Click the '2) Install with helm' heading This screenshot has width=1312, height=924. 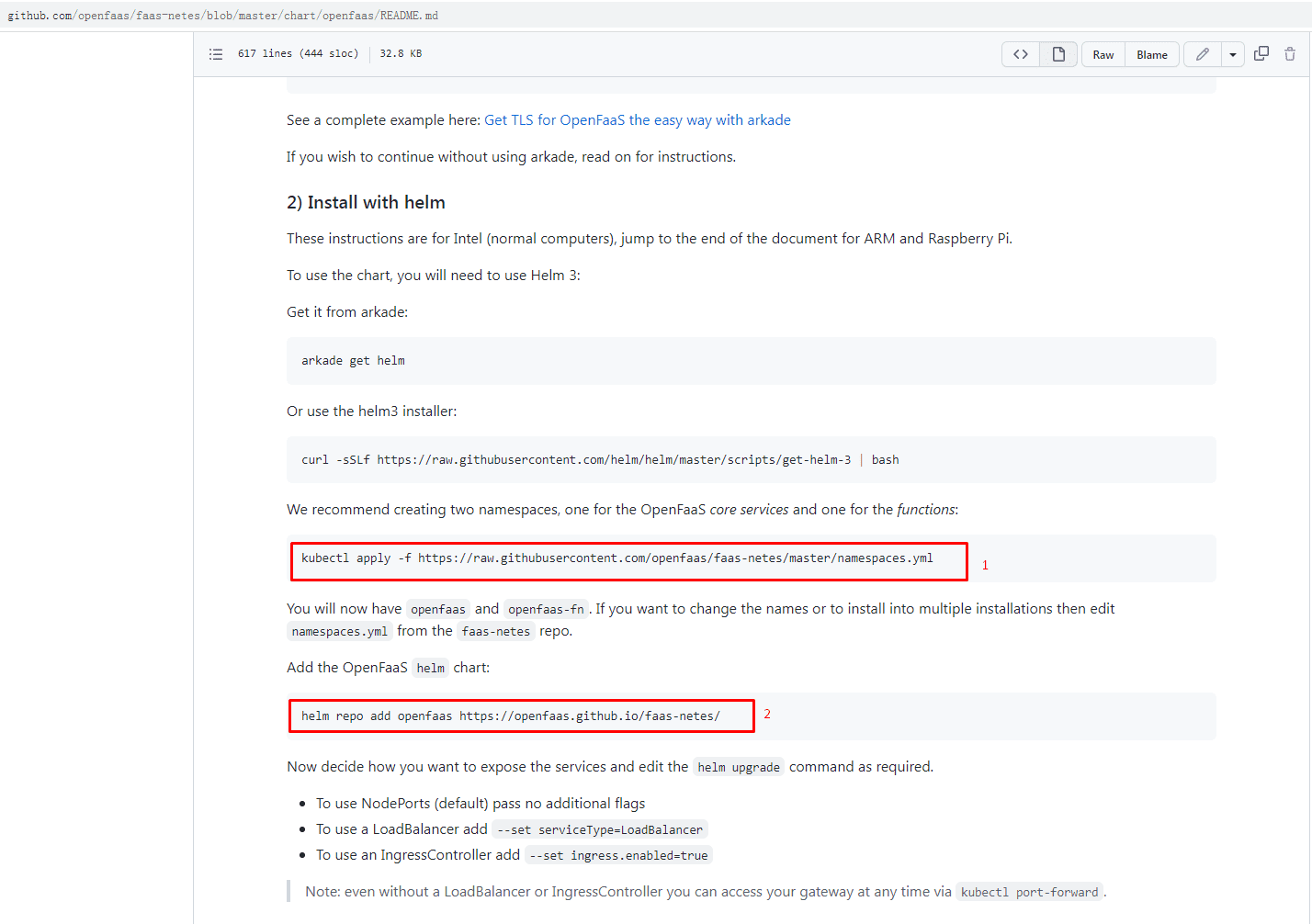(366, 202)
